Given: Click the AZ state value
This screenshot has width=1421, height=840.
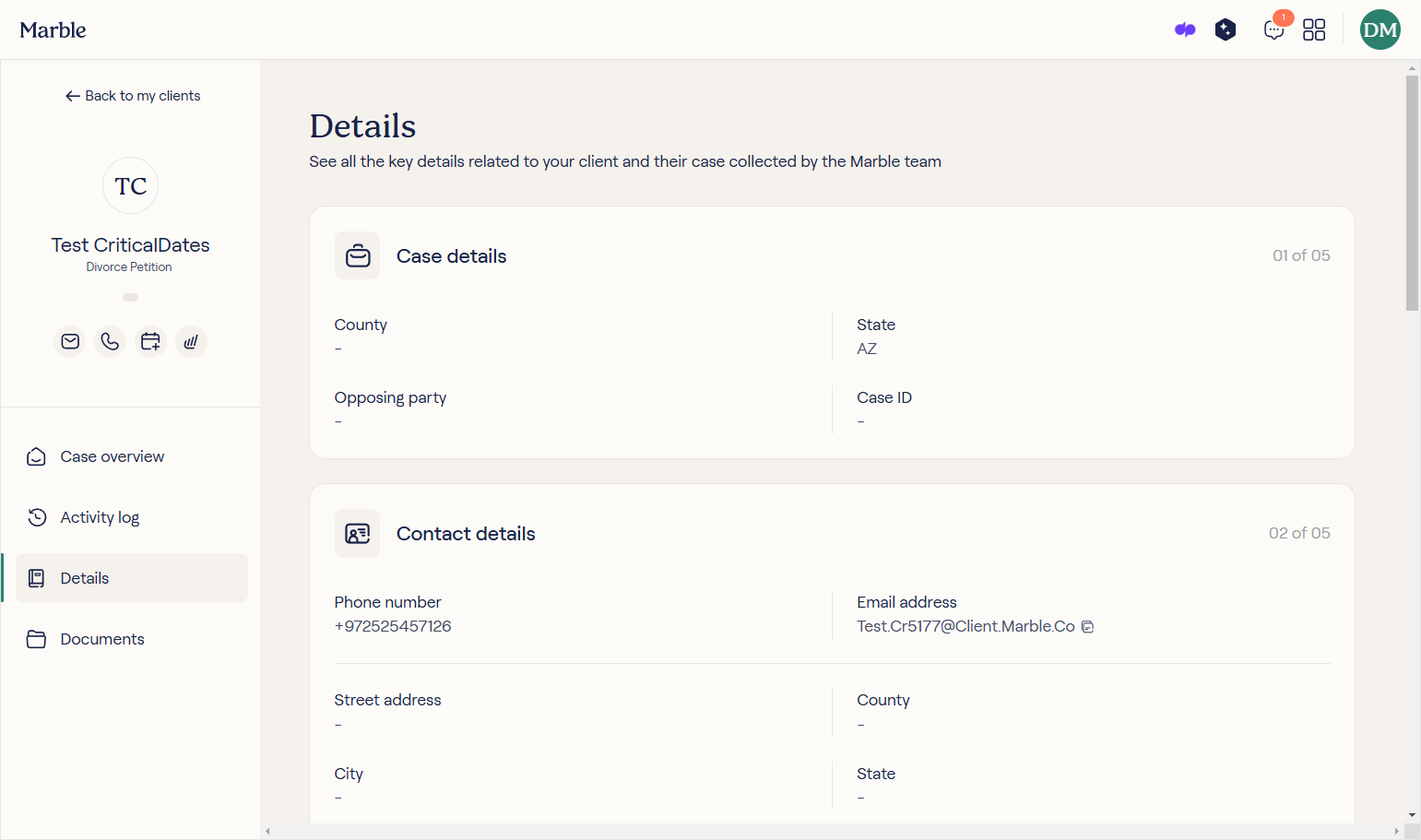Looking at the screenshot, I should (x=867, y=349).
